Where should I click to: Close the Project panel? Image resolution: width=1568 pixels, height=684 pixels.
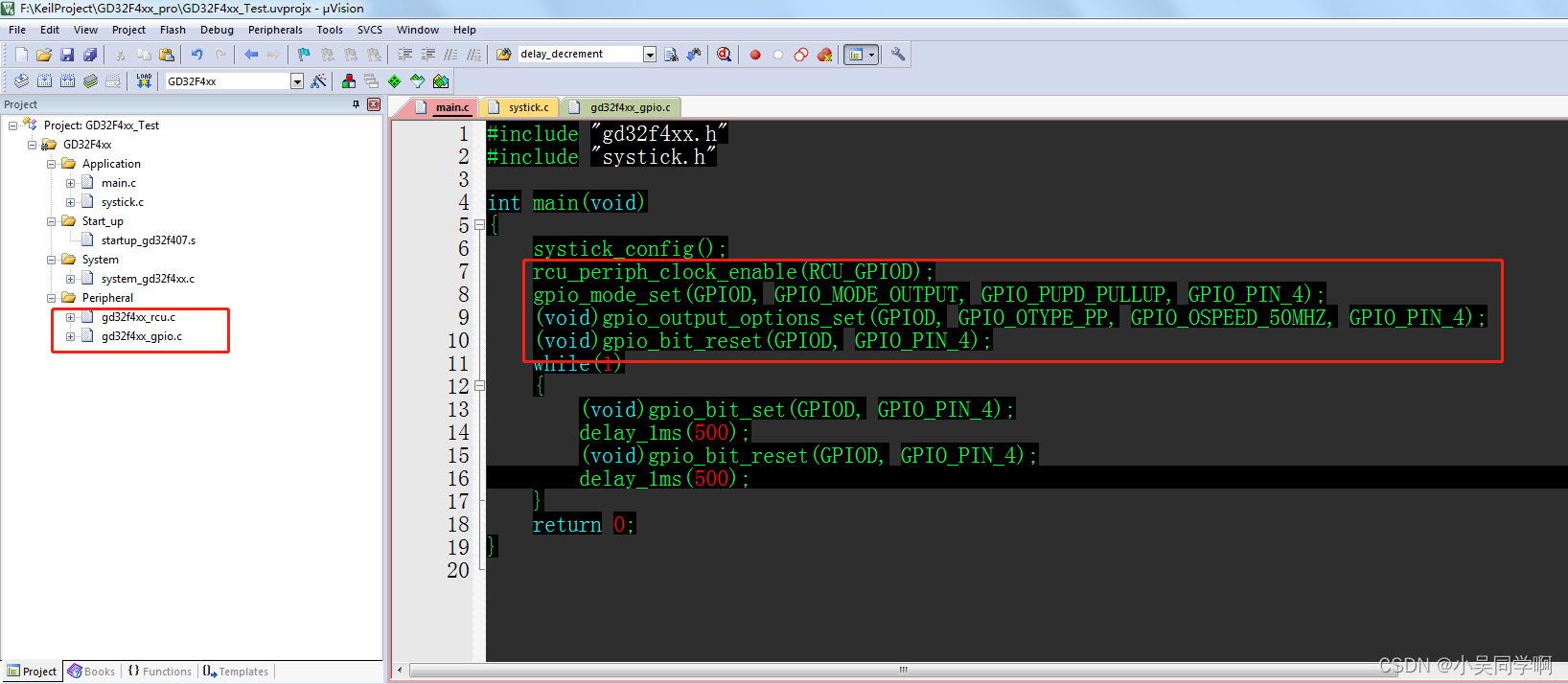pyautogui.click(x=374, y=104)
